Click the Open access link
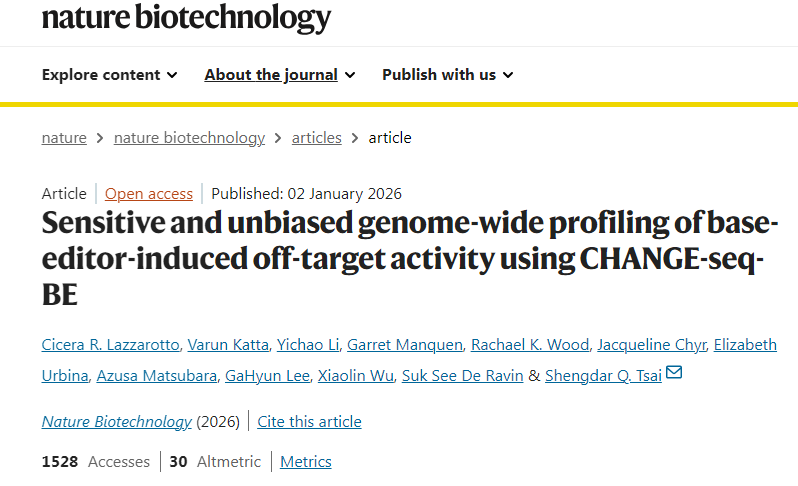 pyautogui.click(x=149, y=194)
